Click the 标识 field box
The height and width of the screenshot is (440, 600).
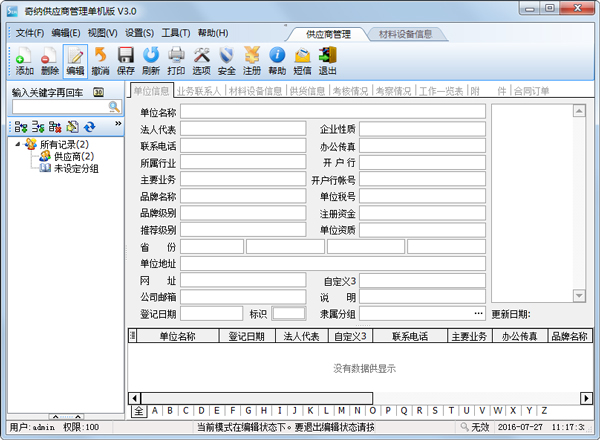[289, 314]
